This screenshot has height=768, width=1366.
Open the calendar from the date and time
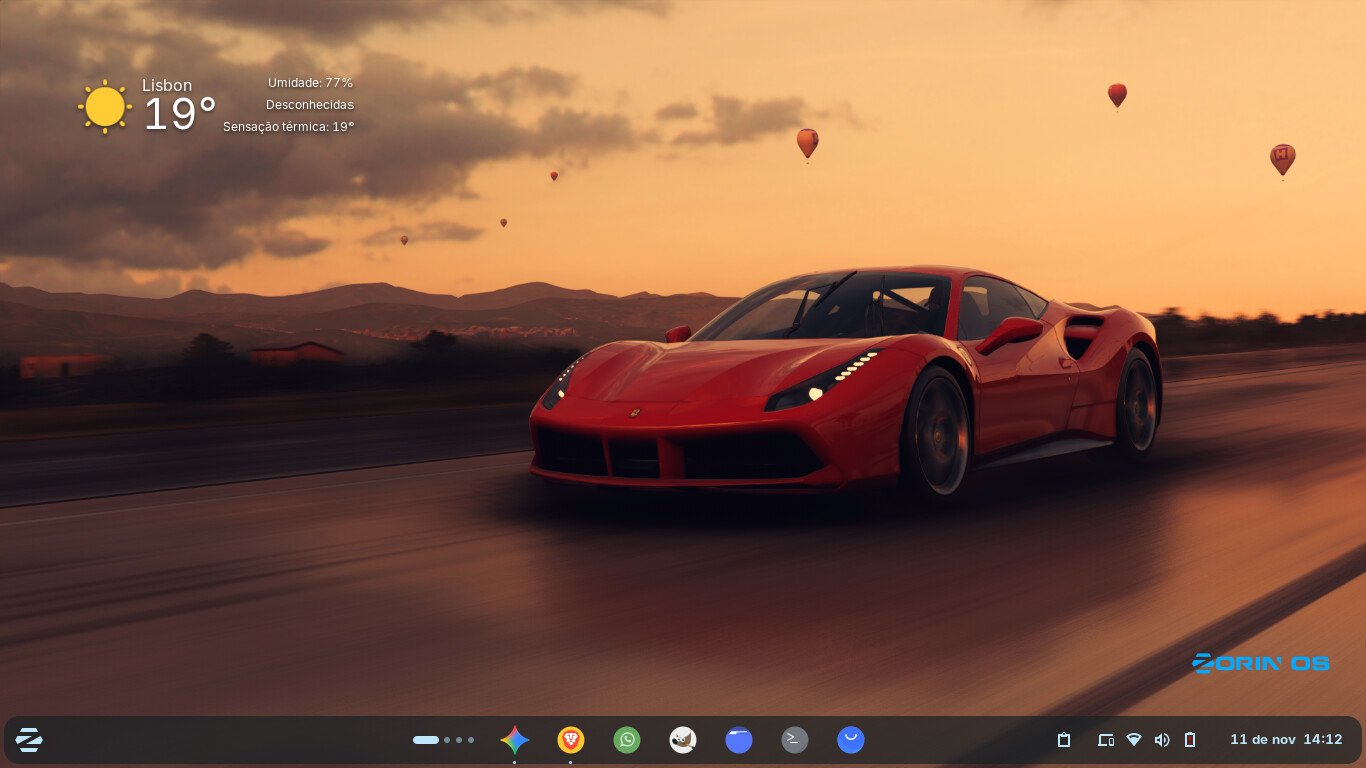[1286, 740]
